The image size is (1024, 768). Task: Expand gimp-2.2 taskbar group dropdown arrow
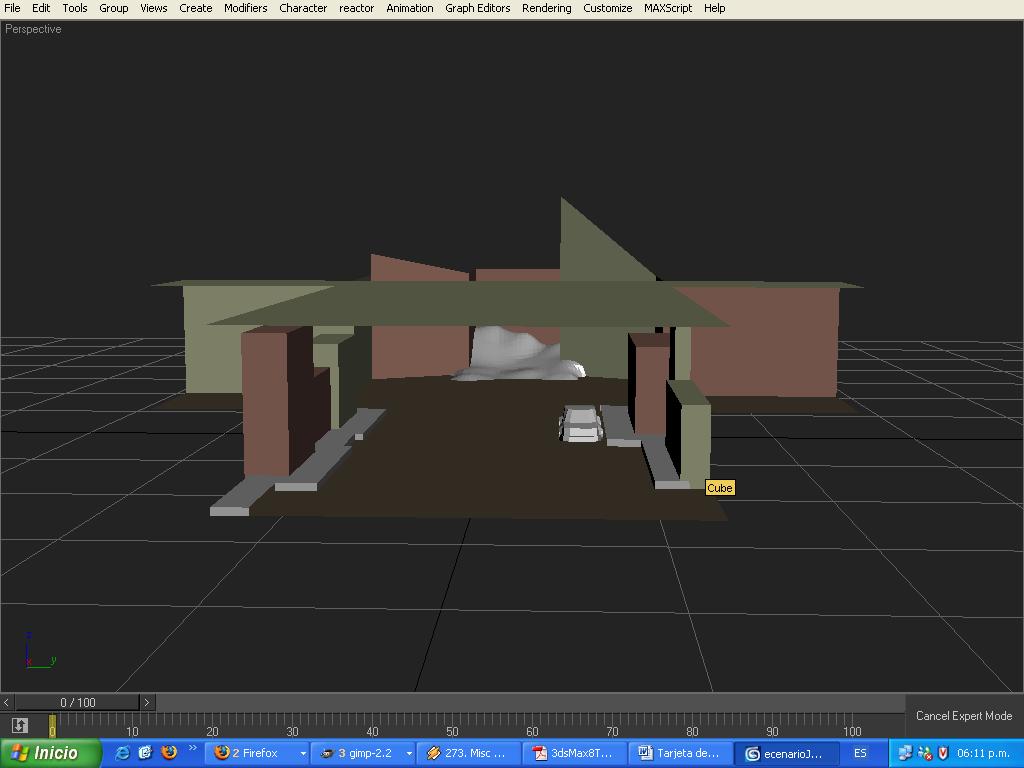click(409, 754)
